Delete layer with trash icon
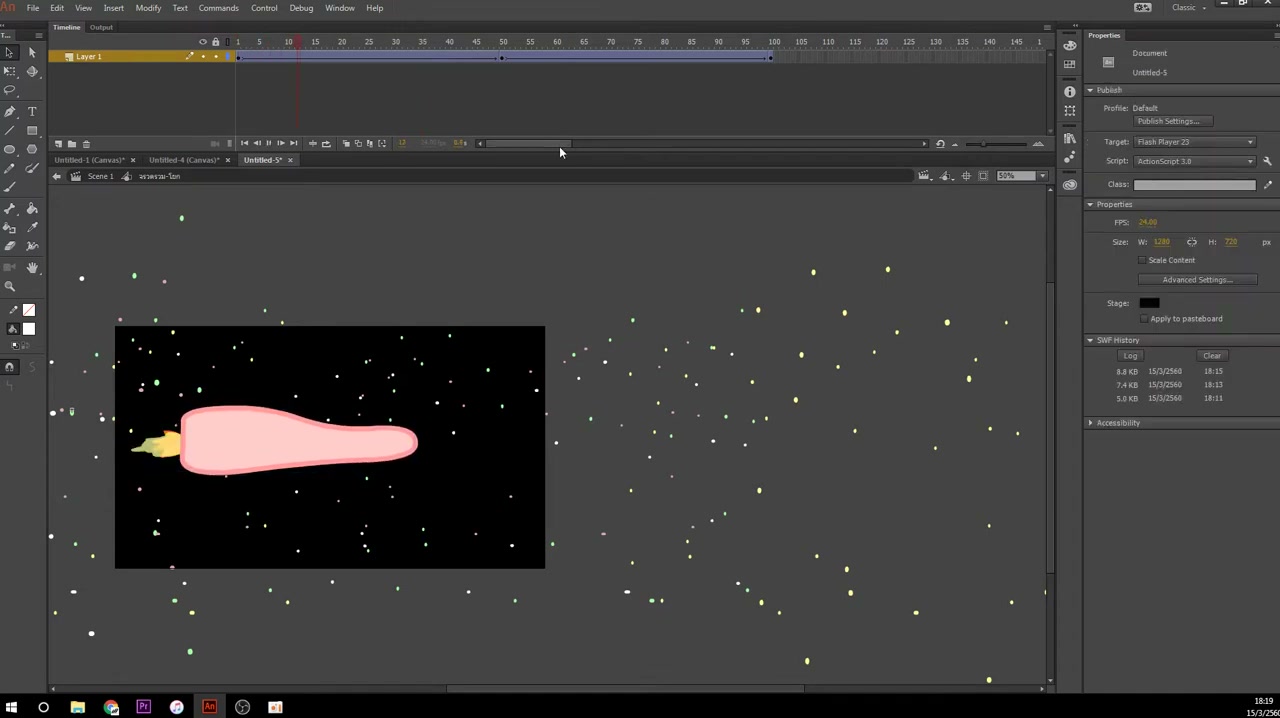 (x=86, y=144)
